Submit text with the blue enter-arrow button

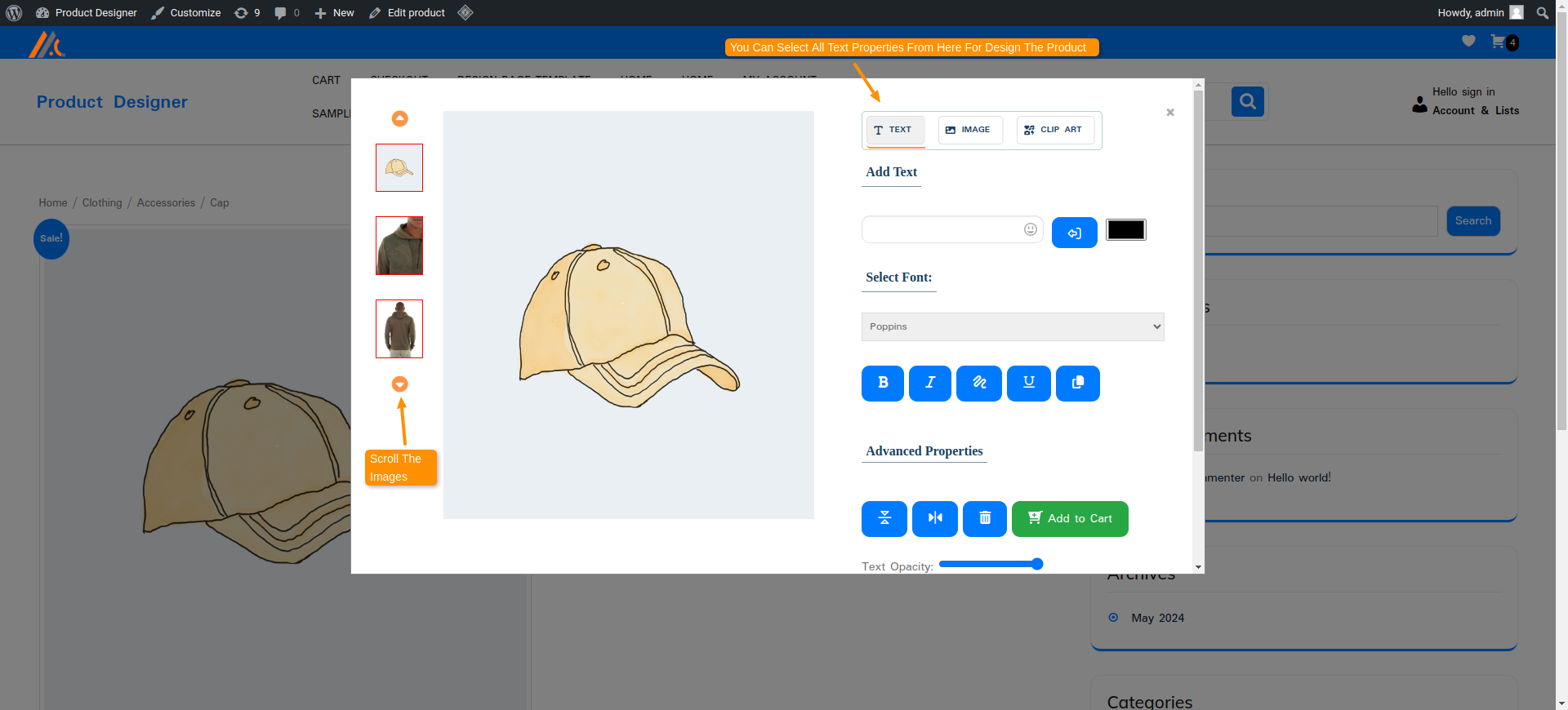(1074, 233)
